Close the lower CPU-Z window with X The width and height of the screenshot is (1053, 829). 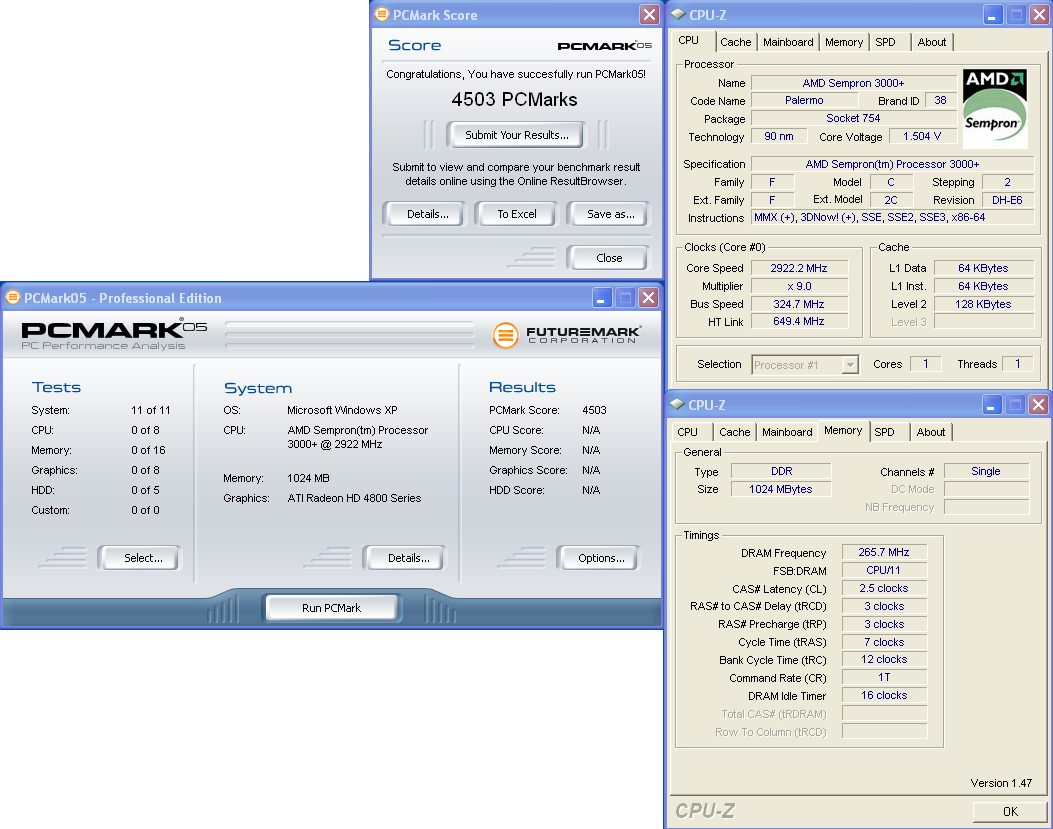pos(1038,404)
